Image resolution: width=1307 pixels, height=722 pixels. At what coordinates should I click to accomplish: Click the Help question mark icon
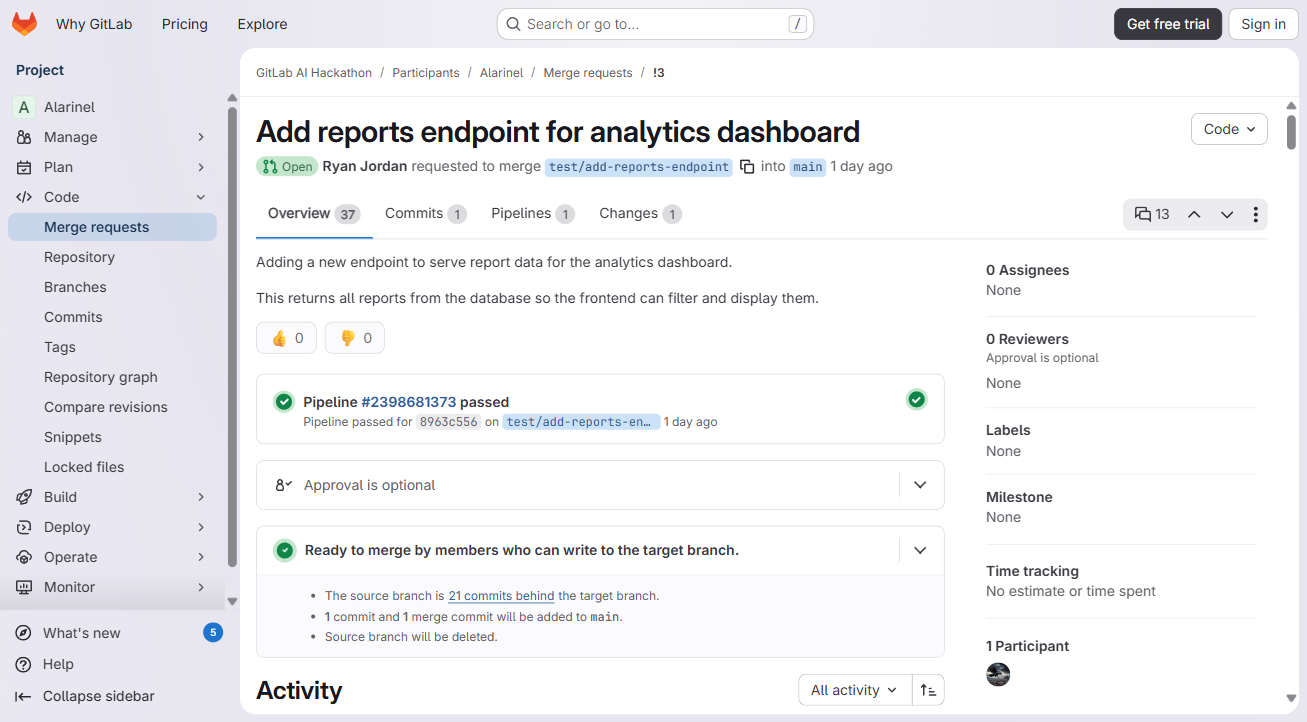[x=23, y=664]
